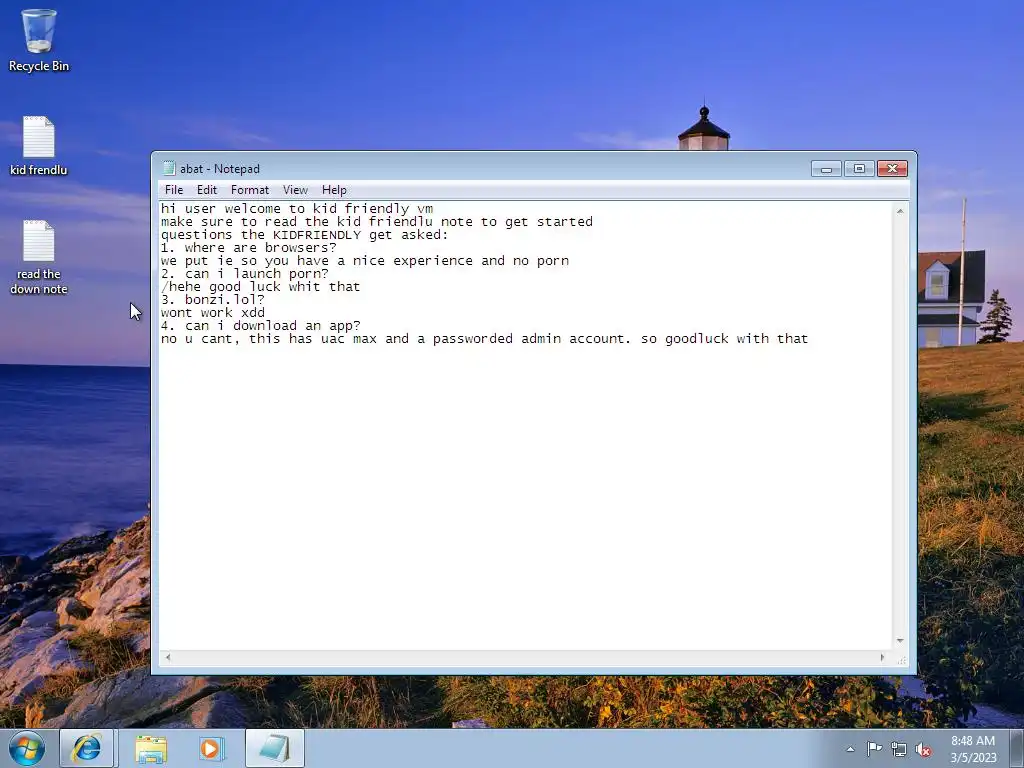Open the Recycle Bin desktop icon
Screen dimensions: 1024x768
point(39,40)
